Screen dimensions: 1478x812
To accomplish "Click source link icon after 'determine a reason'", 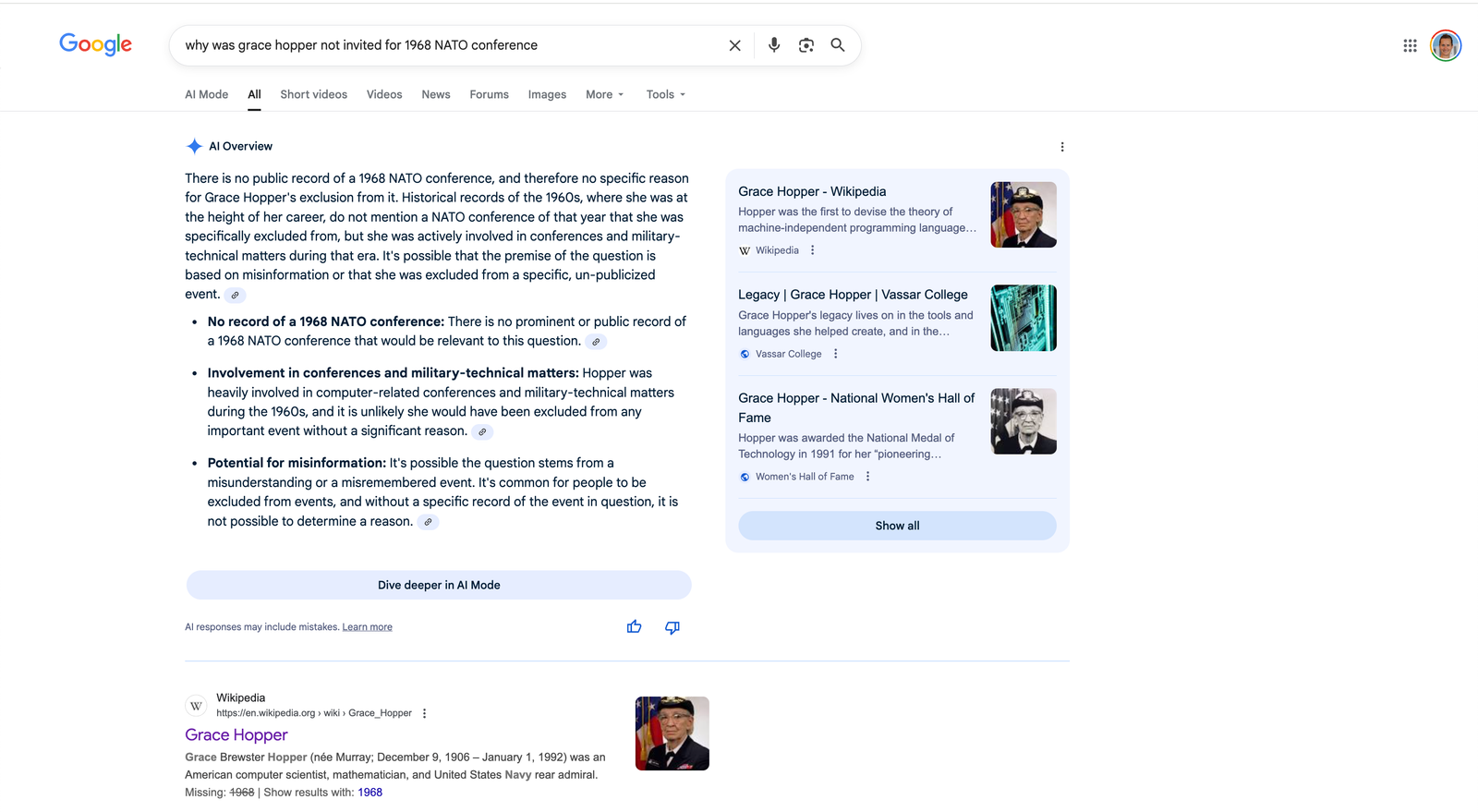I will click(428, 522).
